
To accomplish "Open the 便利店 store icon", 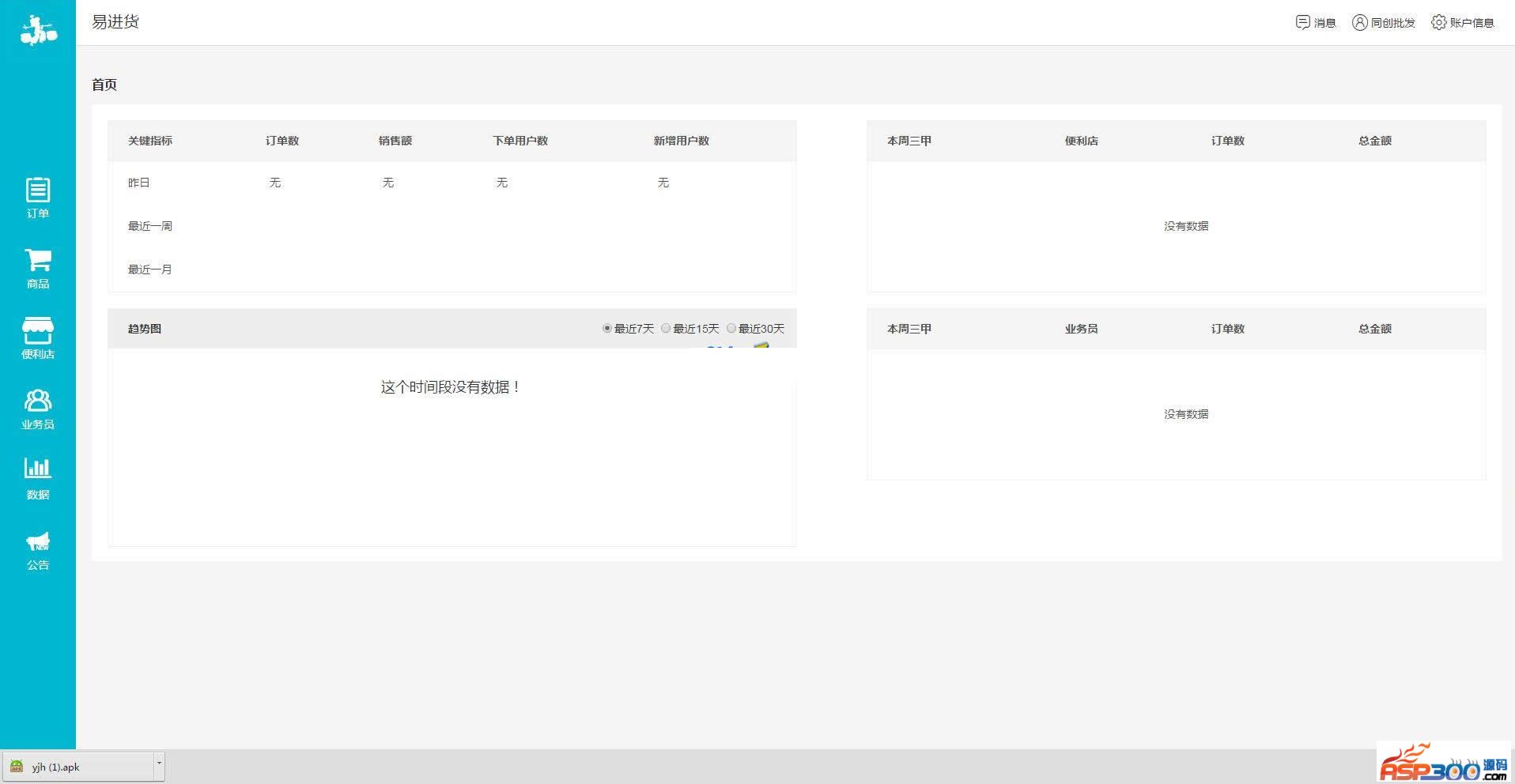I will tap(38, 330).
